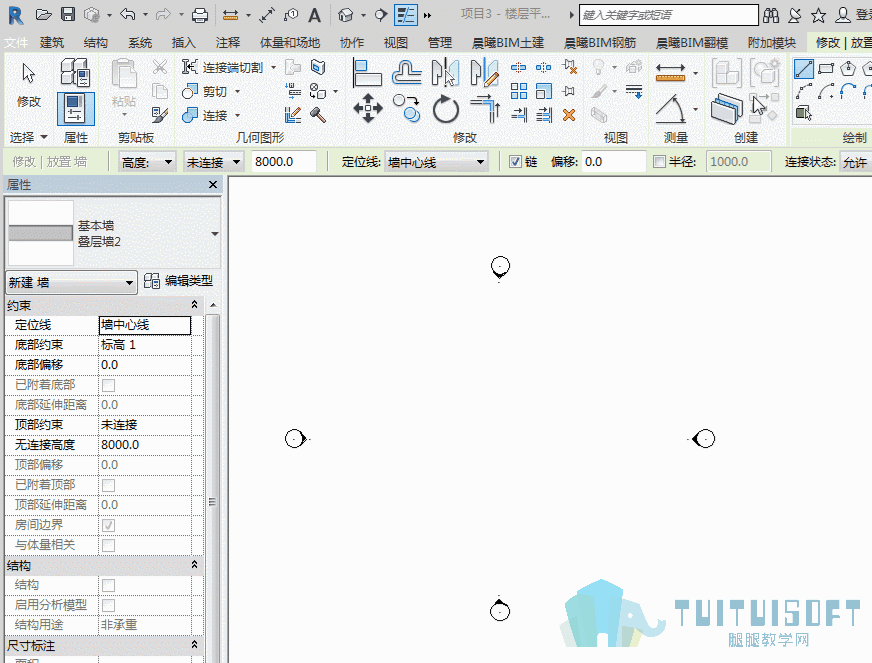Choose the Line draw tool
The width and height of the screenshot is (872, 663).
coord(803,70)
